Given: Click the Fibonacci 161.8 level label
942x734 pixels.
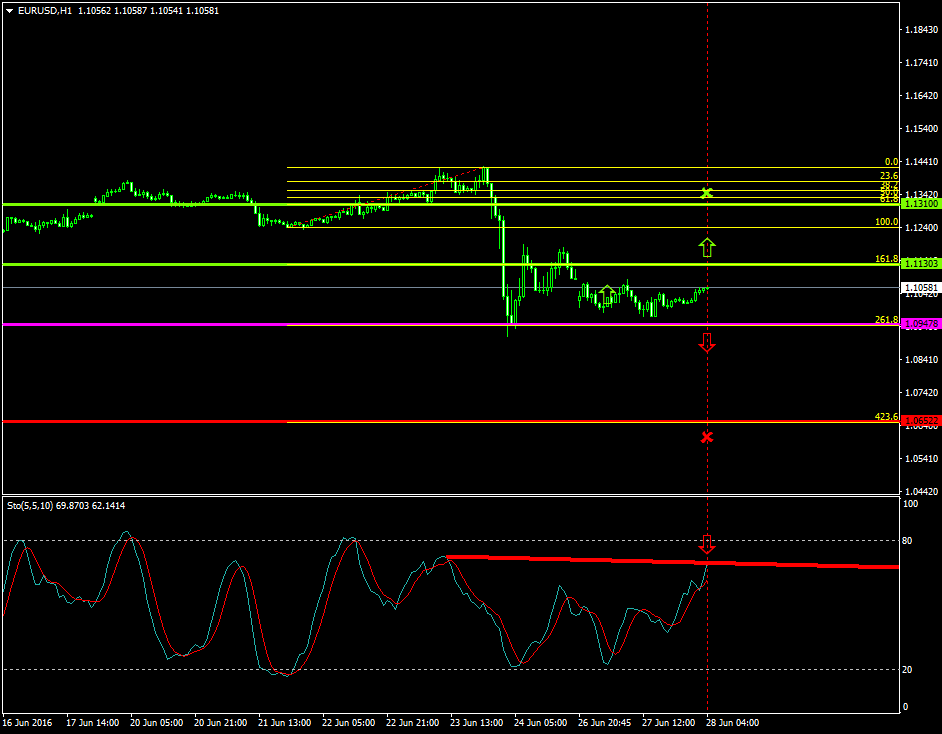Looking at the screenshot, I should pyautogui.click(x=886, y=259).
